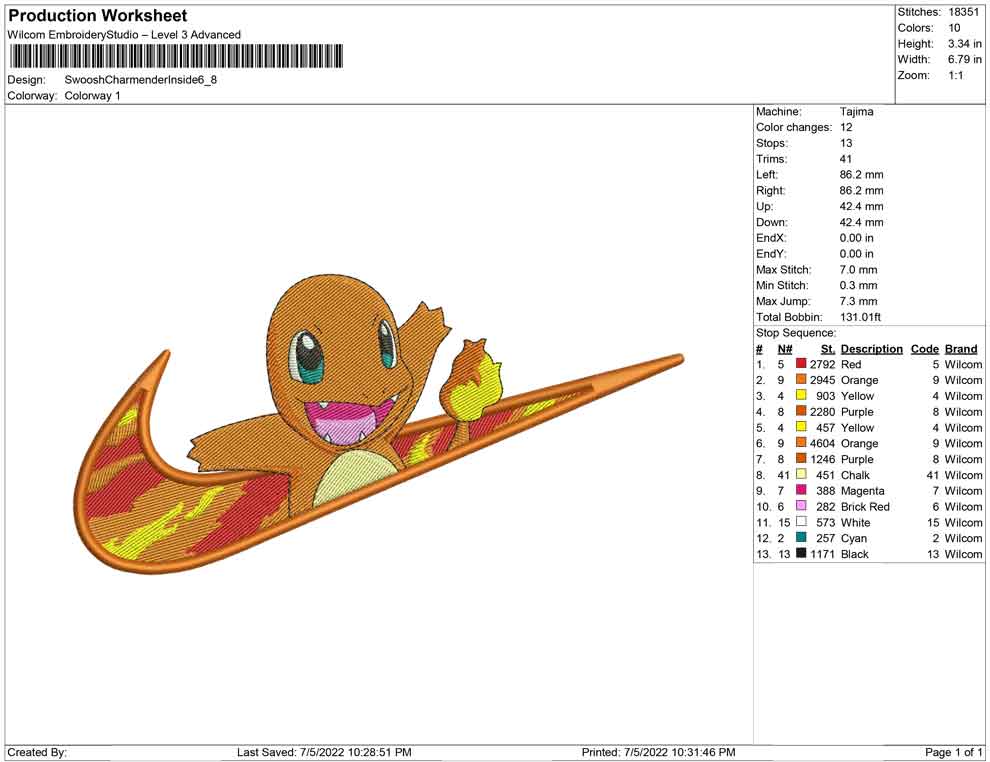Click the yellow swatch in stop 3
The height and width of the screenshot is (762, 990).
[801, 395]
